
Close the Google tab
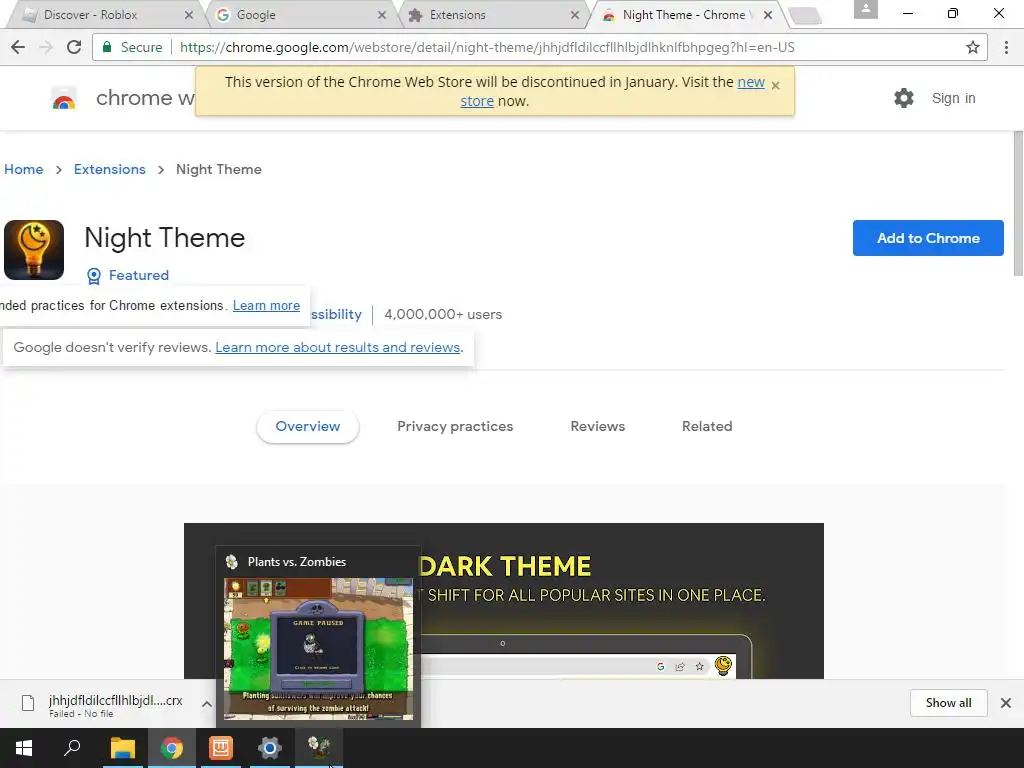pyautogui.click(x=381, y=15)
